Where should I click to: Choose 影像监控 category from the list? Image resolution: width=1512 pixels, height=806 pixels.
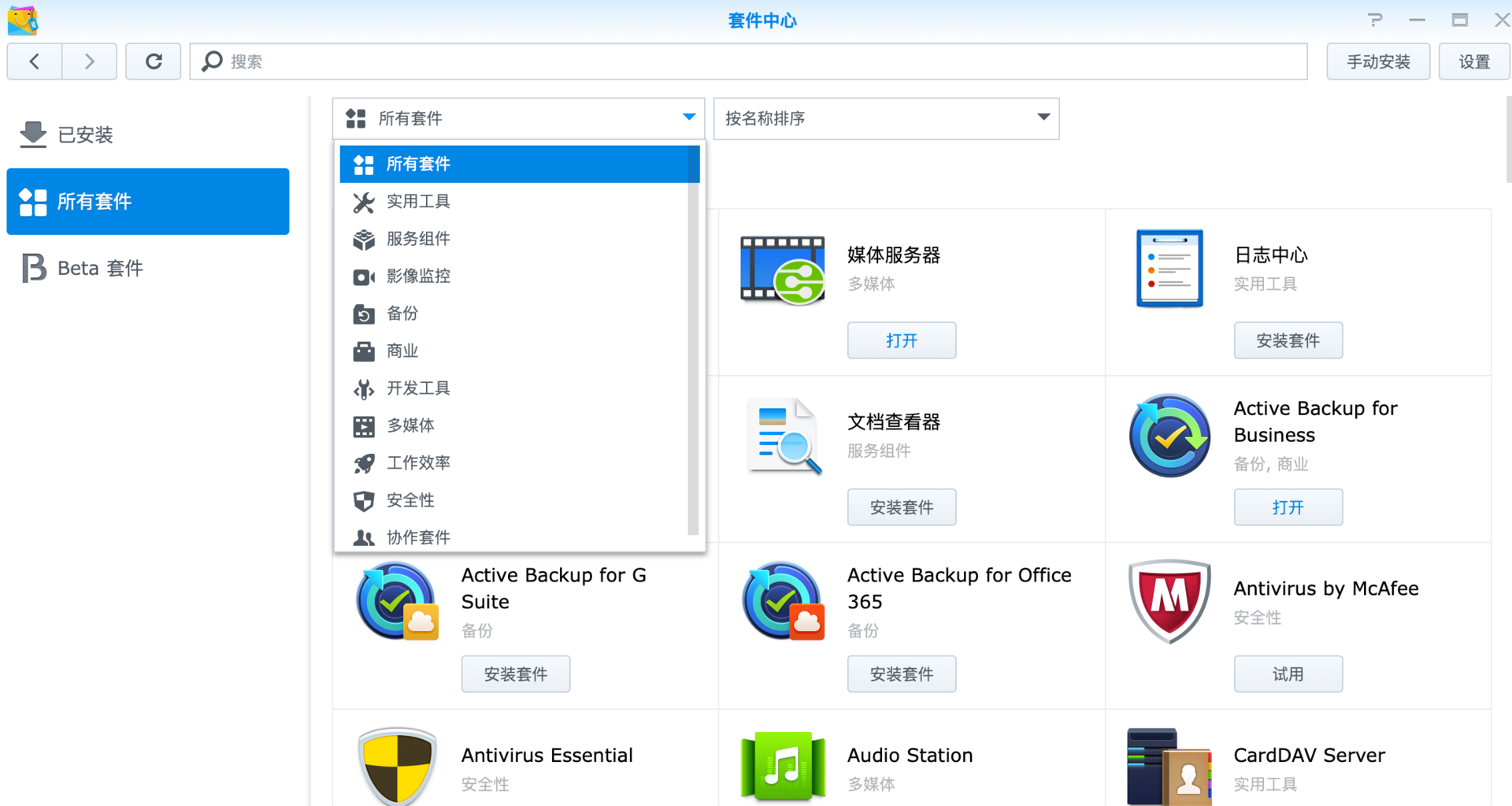pyautogui.click(x=513, y=277)
